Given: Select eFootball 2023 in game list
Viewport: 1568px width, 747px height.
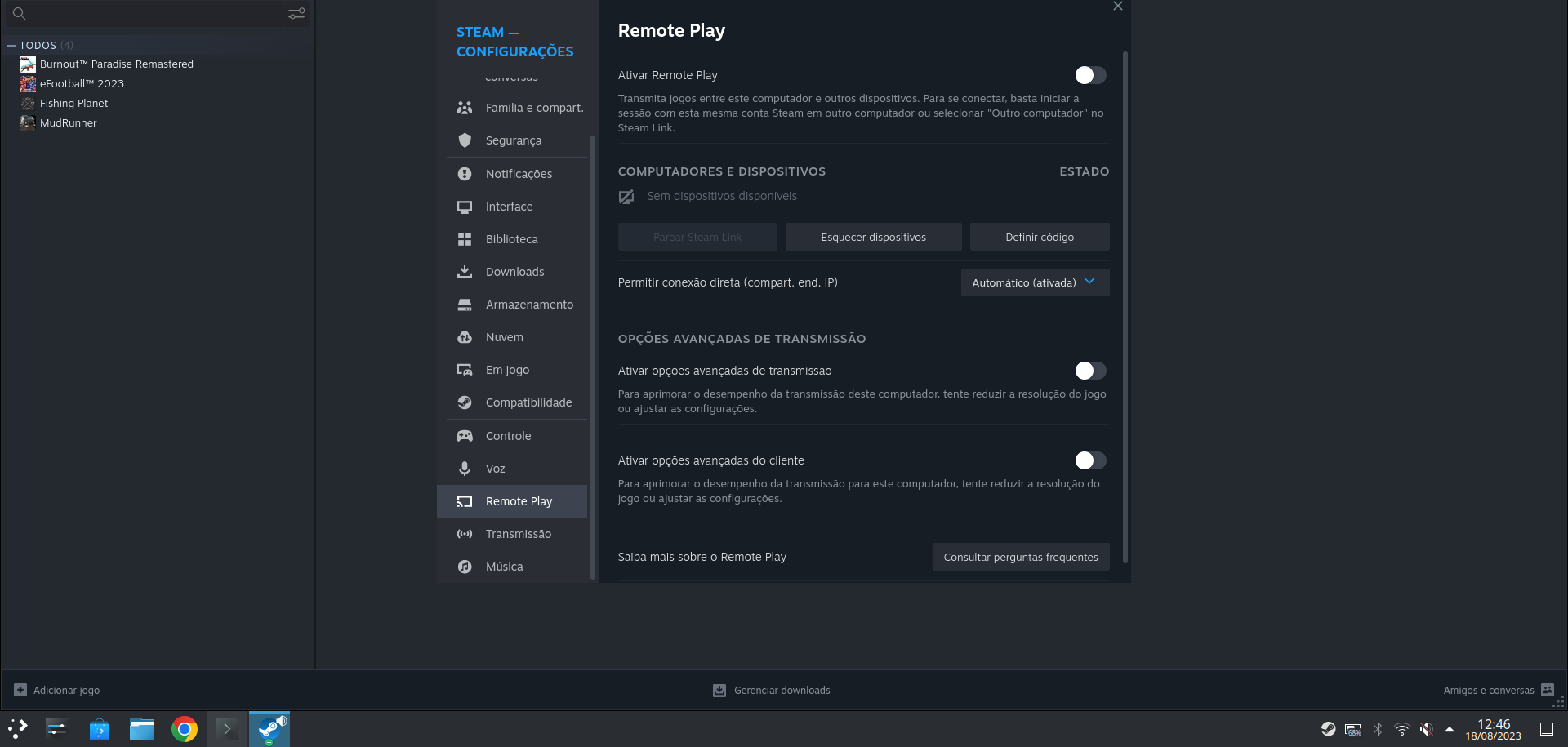Looking at the screenshot, I should pos(82,83).
